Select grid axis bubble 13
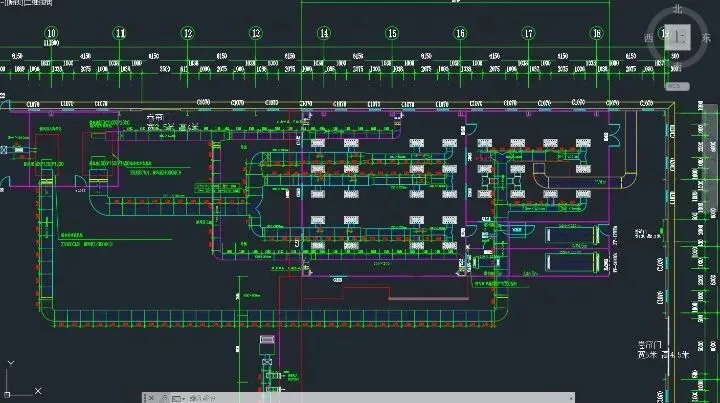This screenshot has height=403, width=720. click(x=256, y=33)
